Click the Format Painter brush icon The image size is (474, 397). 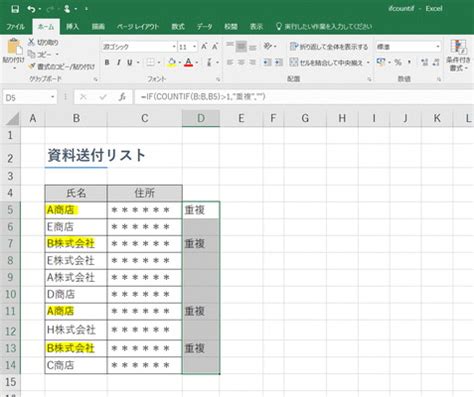tap(31, 66)
